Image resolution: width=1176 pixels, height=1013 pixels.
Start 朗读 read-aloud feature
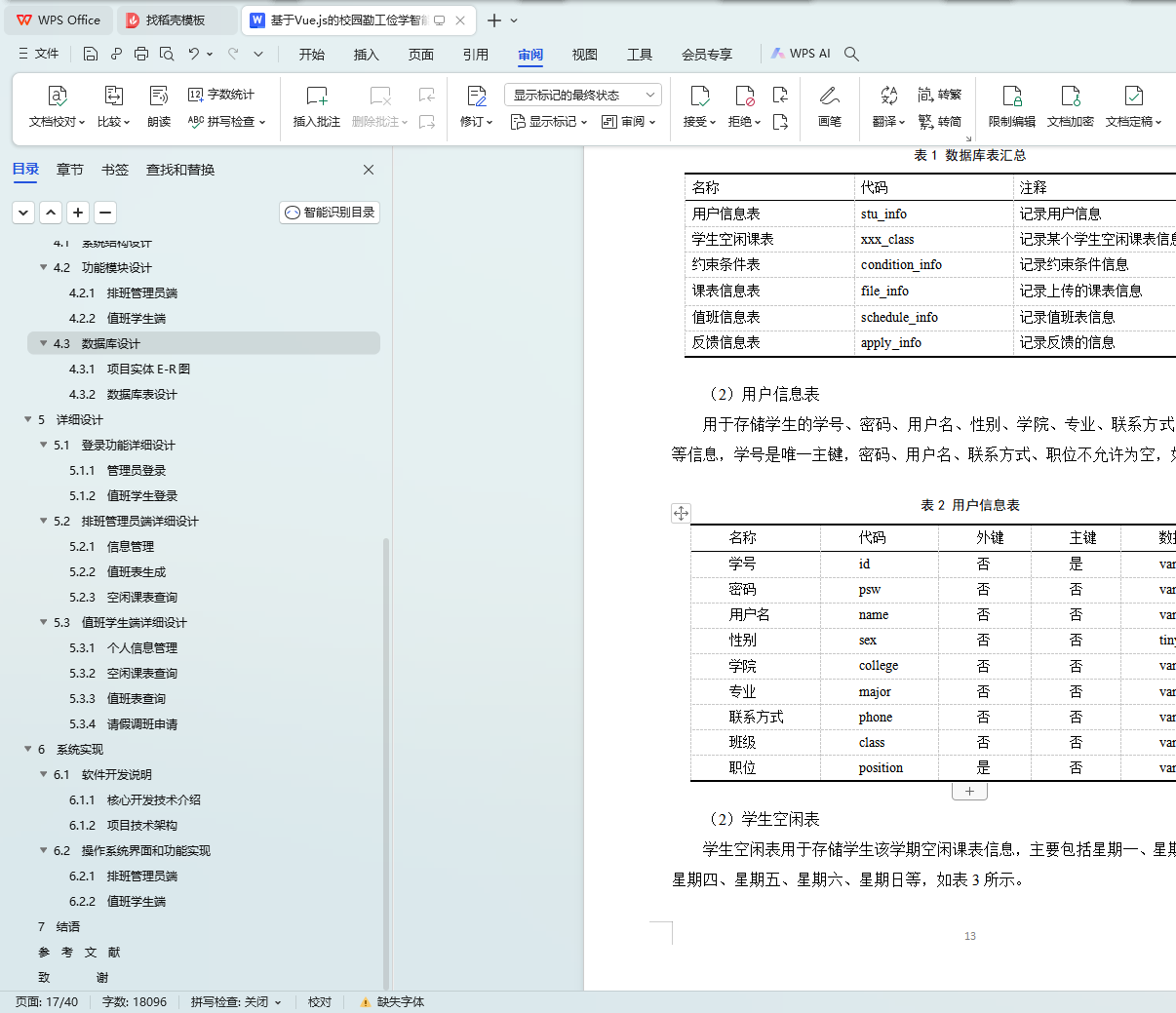(x=159, y=106)
